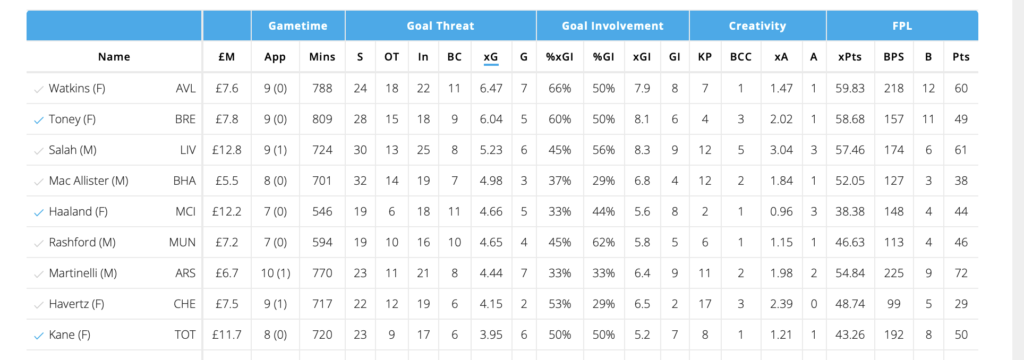Mark the Havertz row checkmark
1024x360 pixels.
tap(38, 304)
